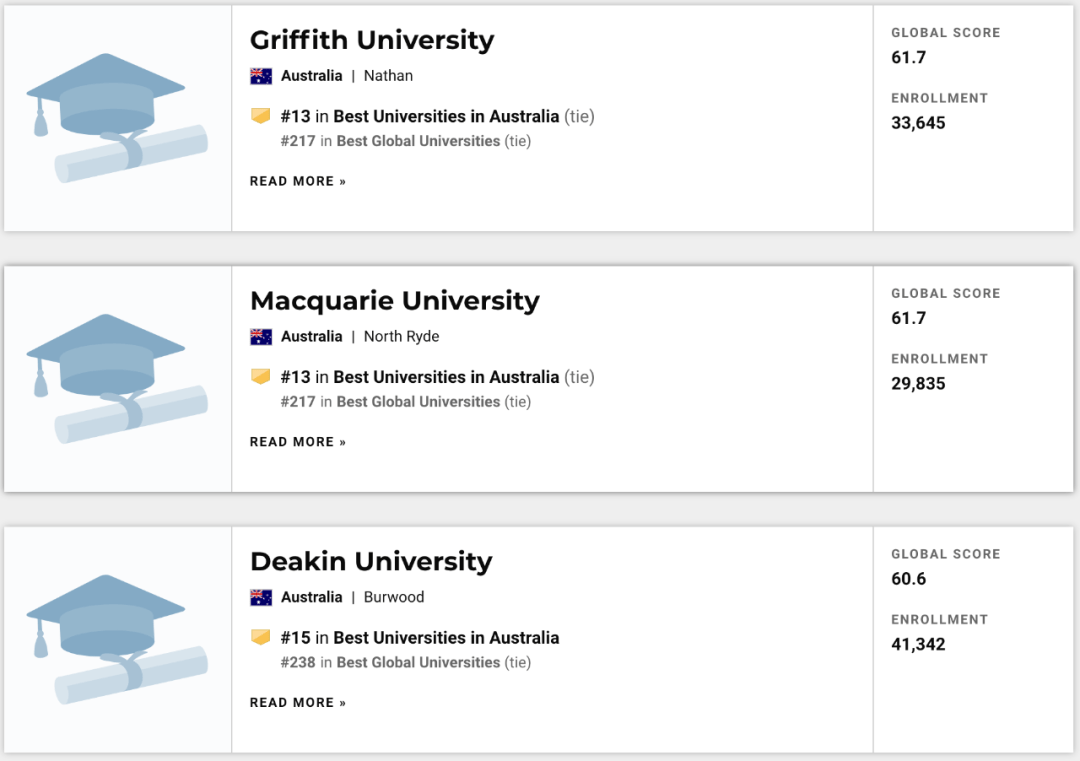Click Griffith University graduation cap thumbnail
The width and height of the screenshot is (1080, 761).
(x=117, y=118)
